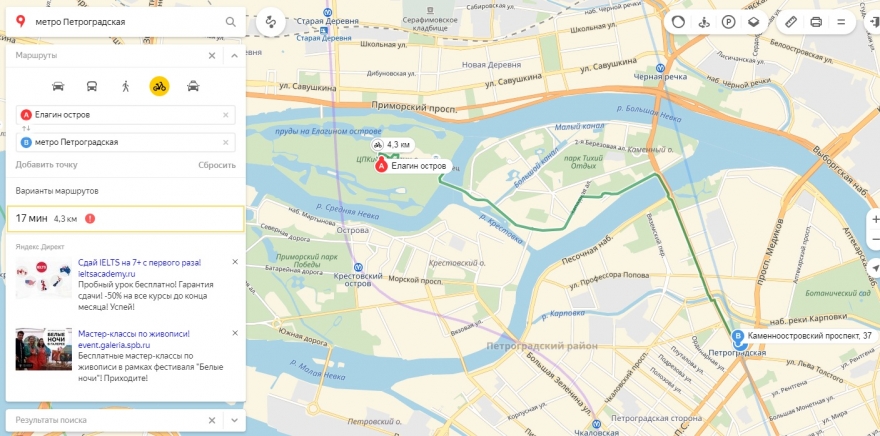This screenshot has height=436, width=880.
Task: Select the car route mode icon
Action: (x=58, y=86)
